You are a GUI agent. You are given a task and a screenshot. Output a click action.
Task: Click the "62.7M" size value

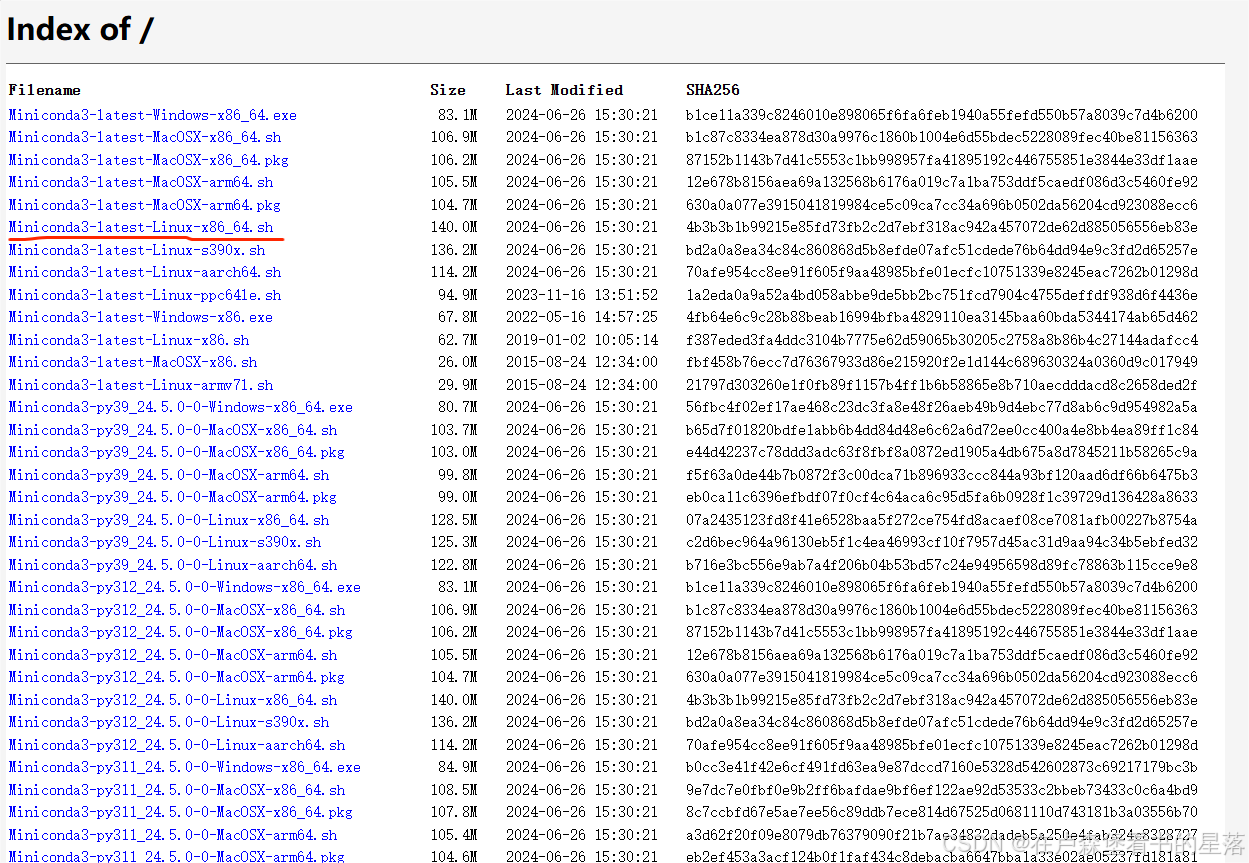pos(457,340)
